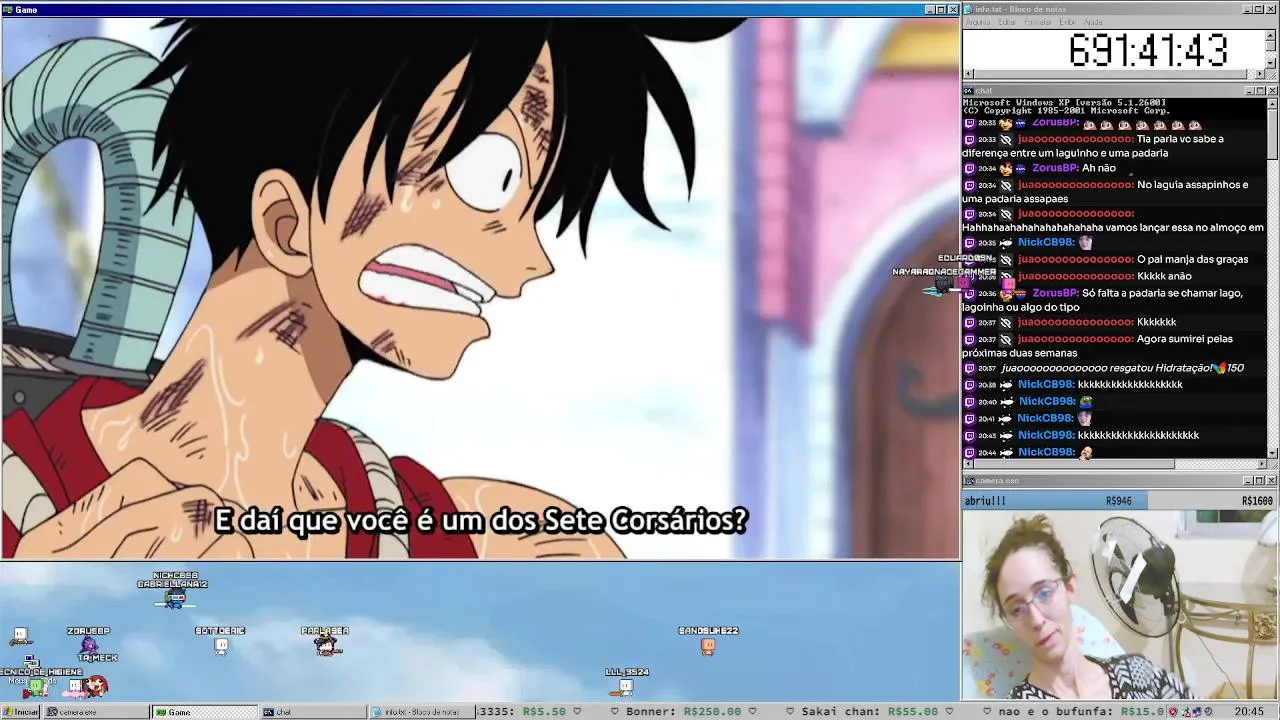Click the chat vertical scrollbar thumb
The image size is (1280, 720).
coord(1272,133)
